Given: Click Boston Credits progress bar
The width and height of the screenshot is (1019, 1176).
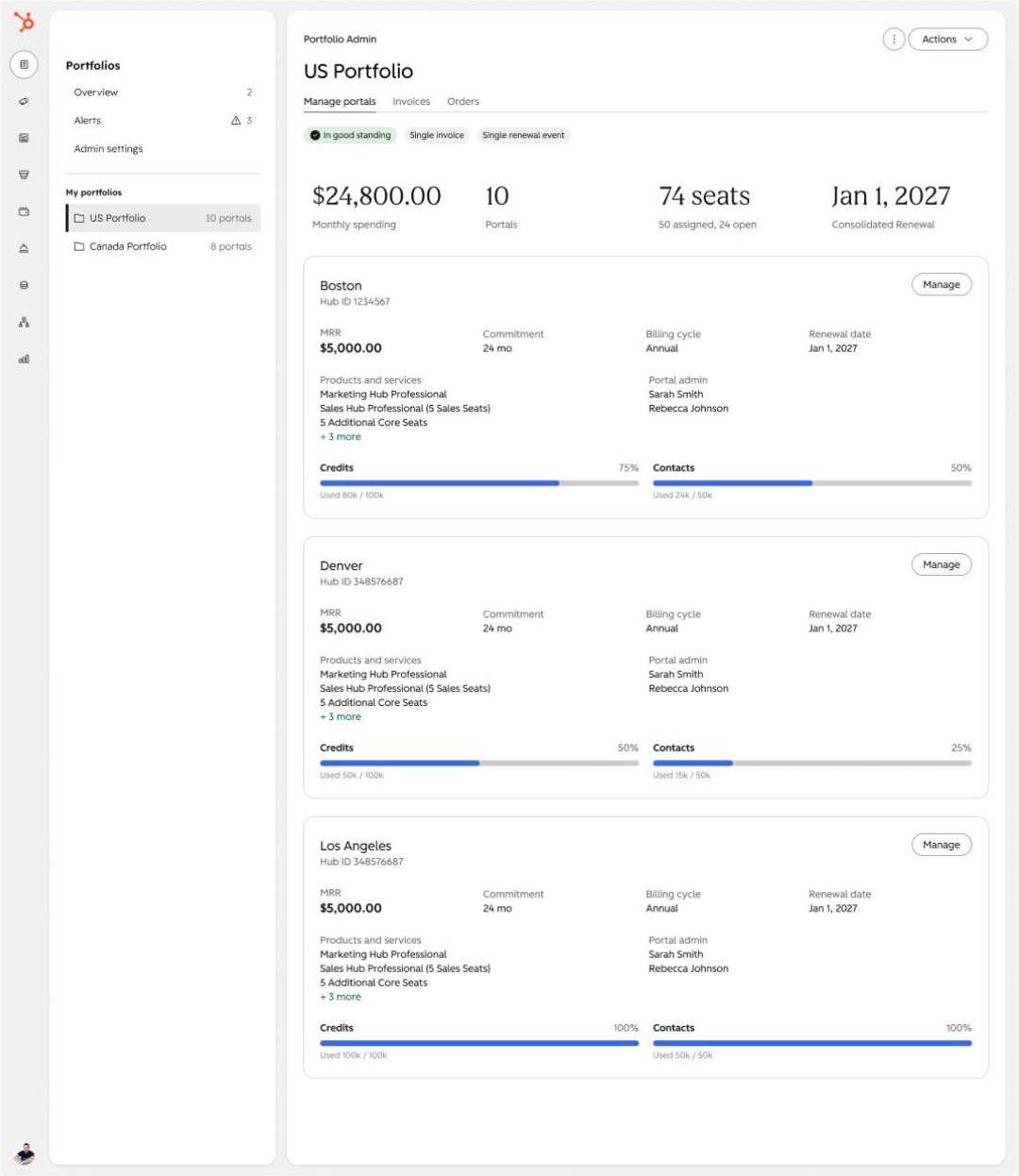Looking at the screenshot, I should (479, 483).
